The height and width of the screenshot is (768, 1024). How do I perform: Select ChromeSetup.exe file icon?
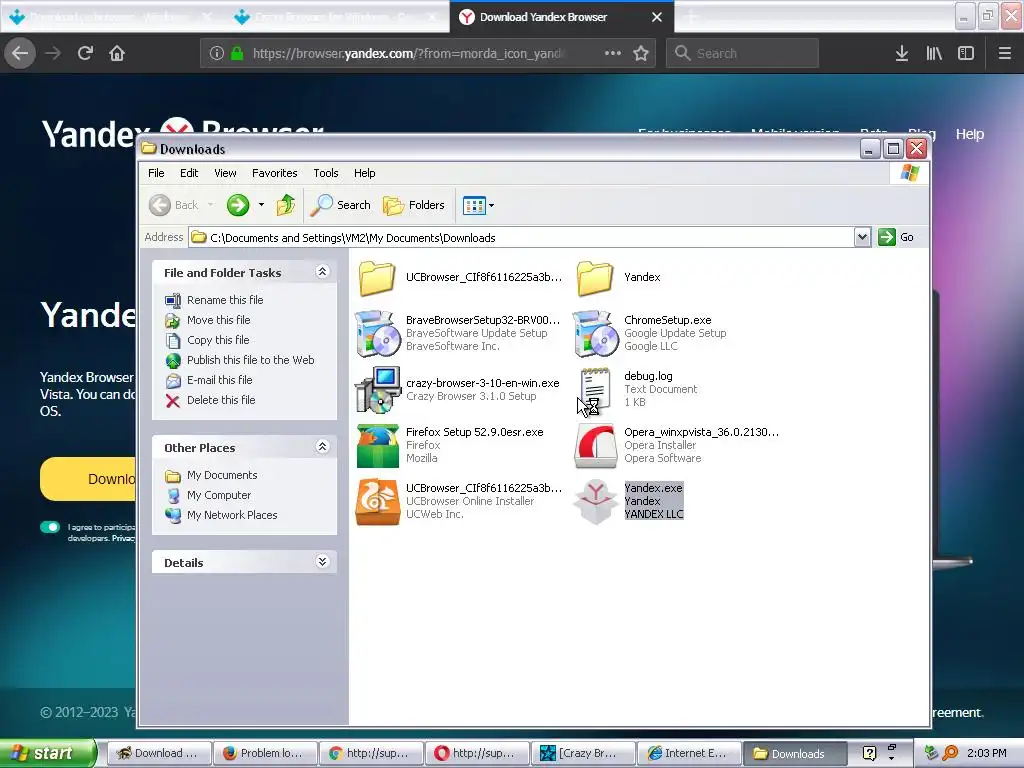595,334
